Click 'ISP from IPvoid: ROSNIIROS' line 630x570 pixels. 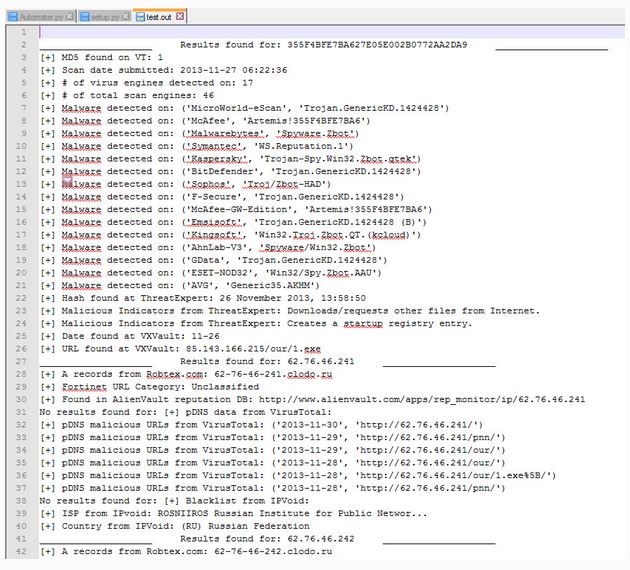(x=233, y=513)
